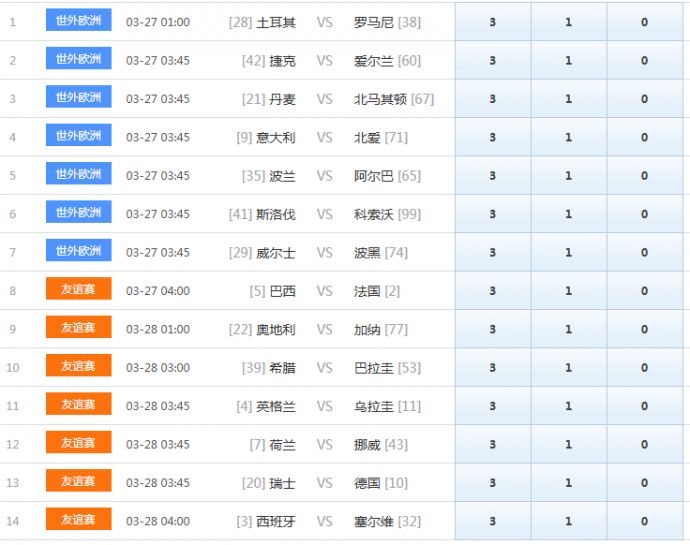690x545 pixels.
Task: Open away team 科索沃 link
Action: coord(374,214)
